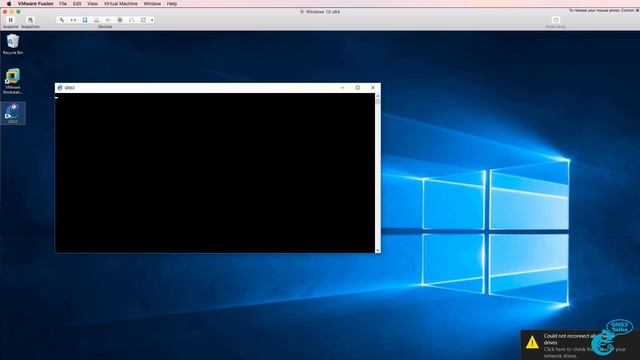Image resolution: width=640 pixels, height=360 pixels.
Task: Open the Help menu
Action: click(x=172, y=4)
